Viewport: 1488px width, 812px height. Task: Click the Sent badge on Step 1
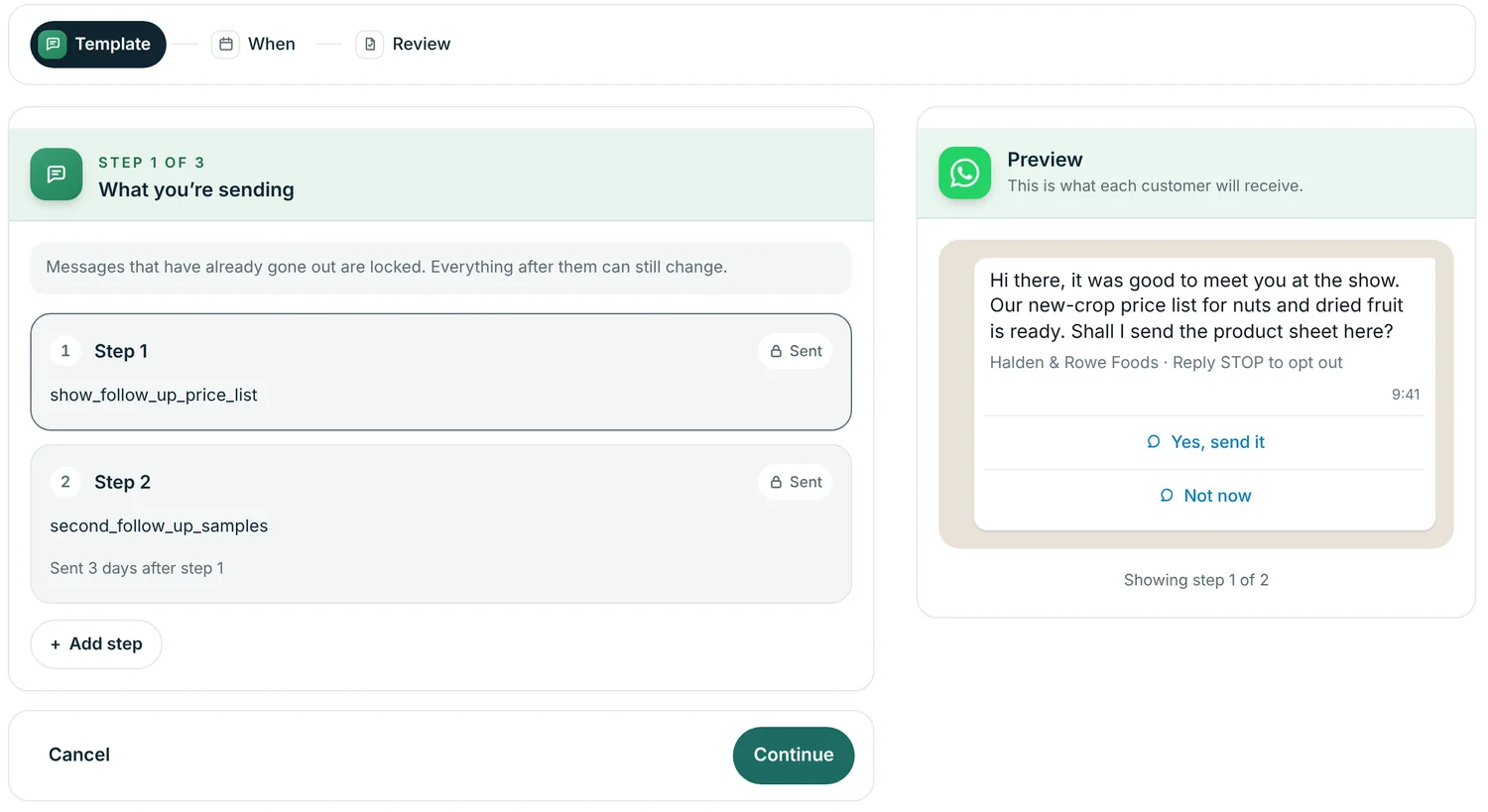coord(796,351)
